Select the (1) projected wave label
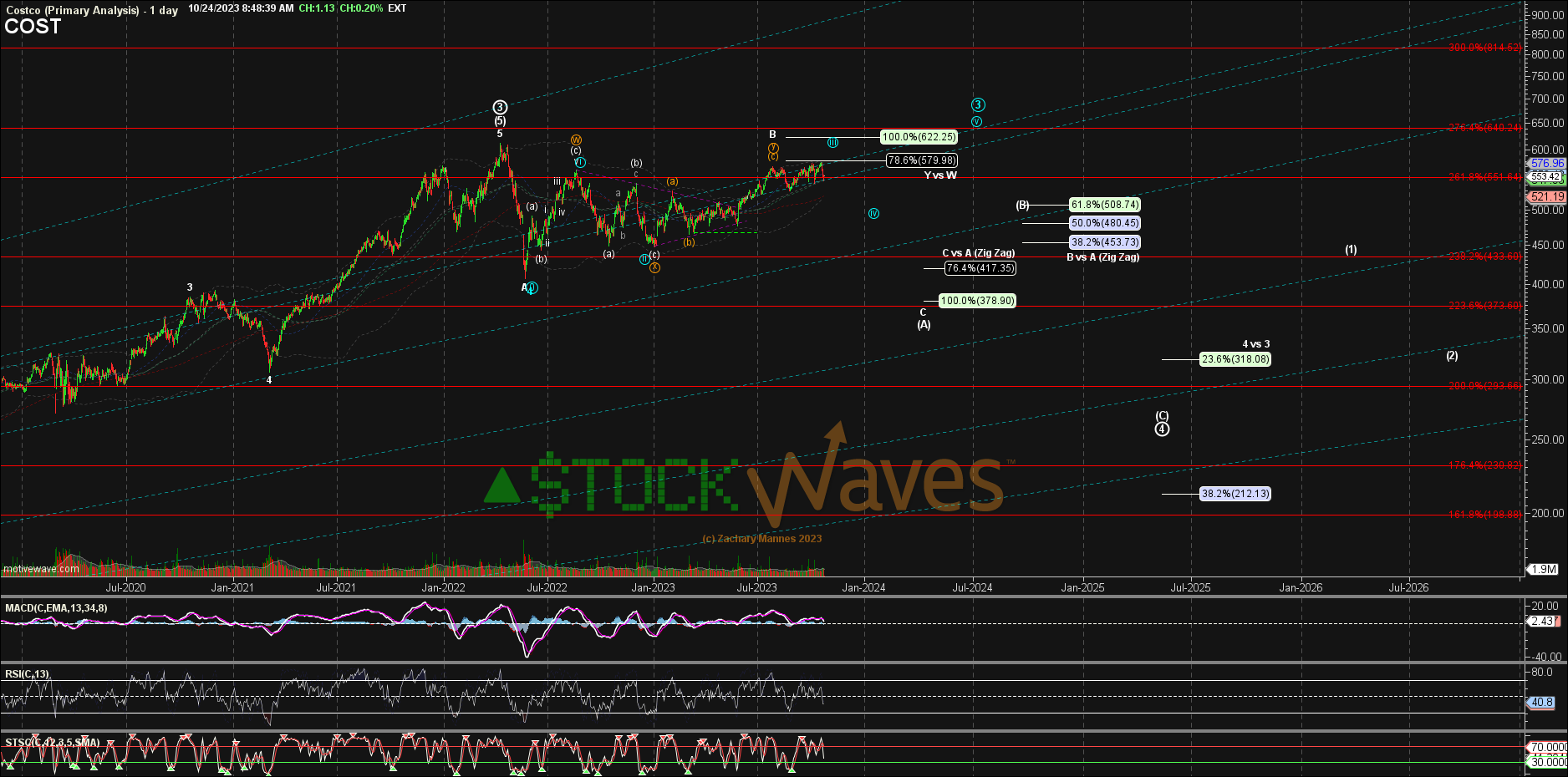Screen dimensions: 1568x777 pos(1351,250)
